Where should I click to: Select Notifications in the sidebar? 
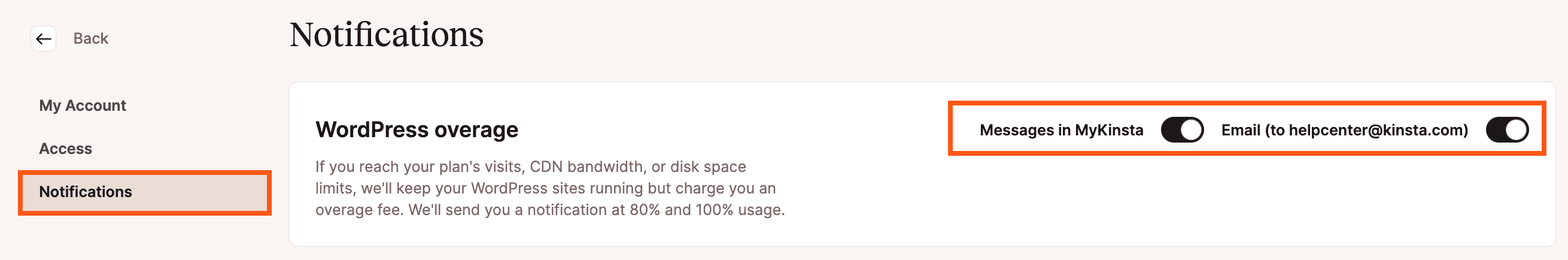pyautogui.click(x=85, y=192)
